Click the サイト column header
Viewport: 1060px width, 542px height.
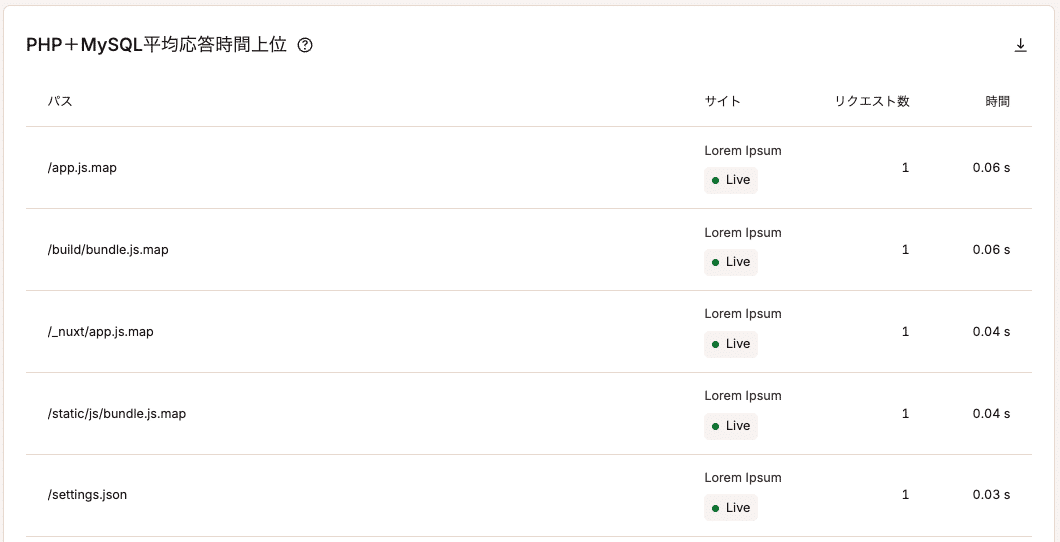[x=722, y=101]
